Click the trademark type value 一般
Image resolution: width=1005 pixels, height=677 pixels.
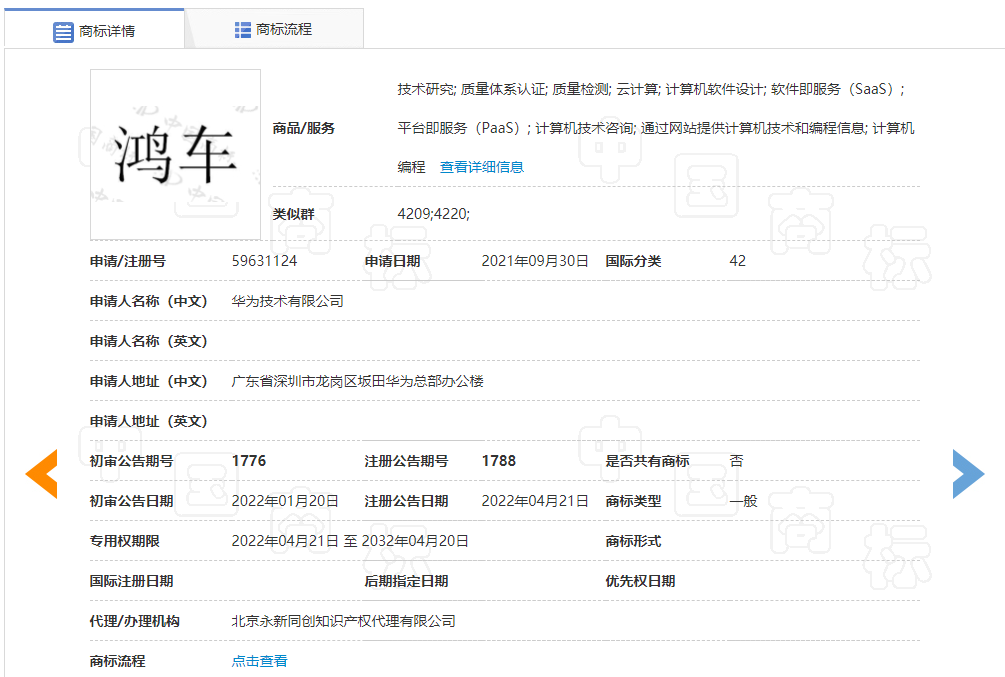point(743,501)
